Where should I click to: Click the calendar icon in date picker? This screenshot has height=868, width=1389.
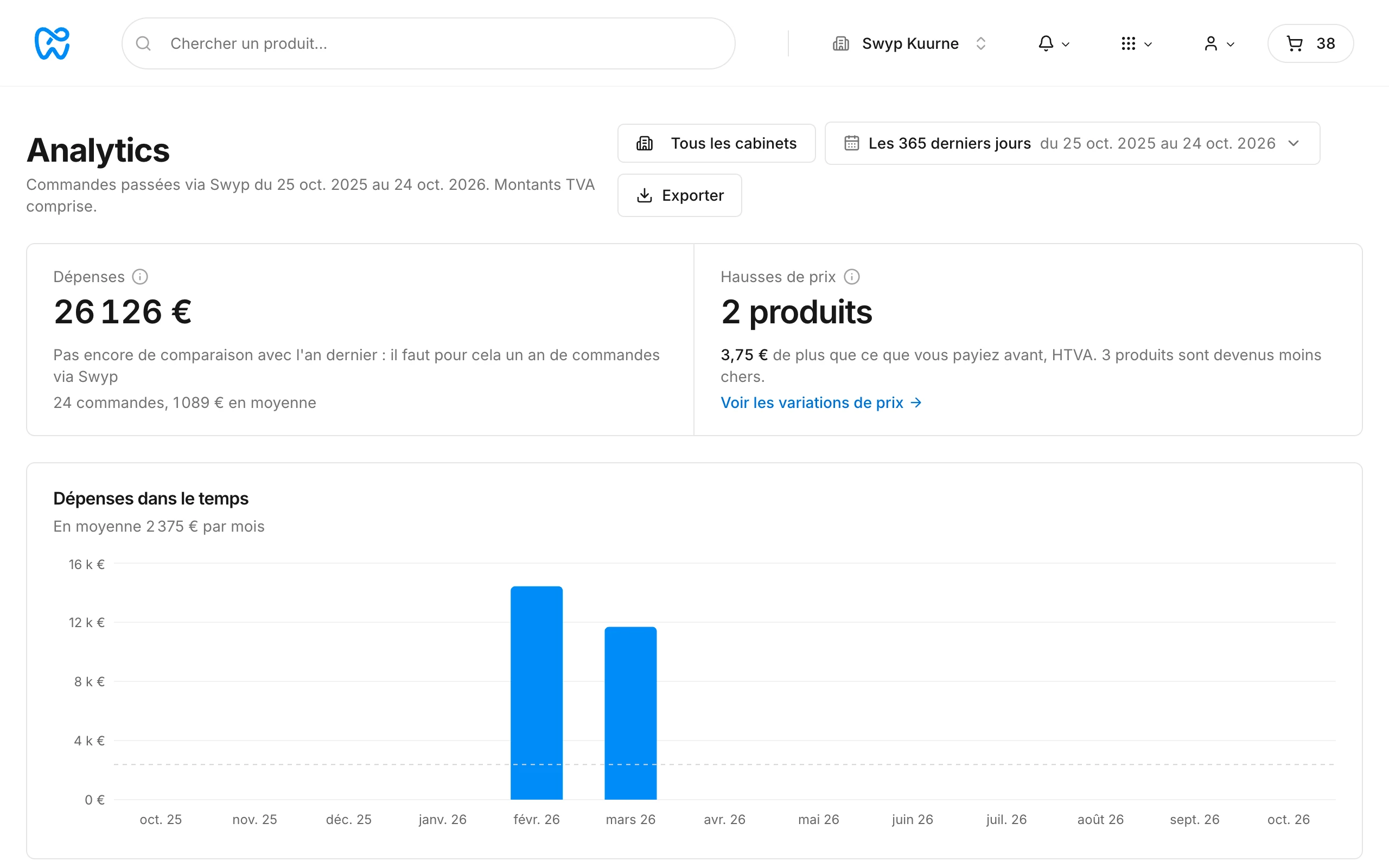coord(852,143)
